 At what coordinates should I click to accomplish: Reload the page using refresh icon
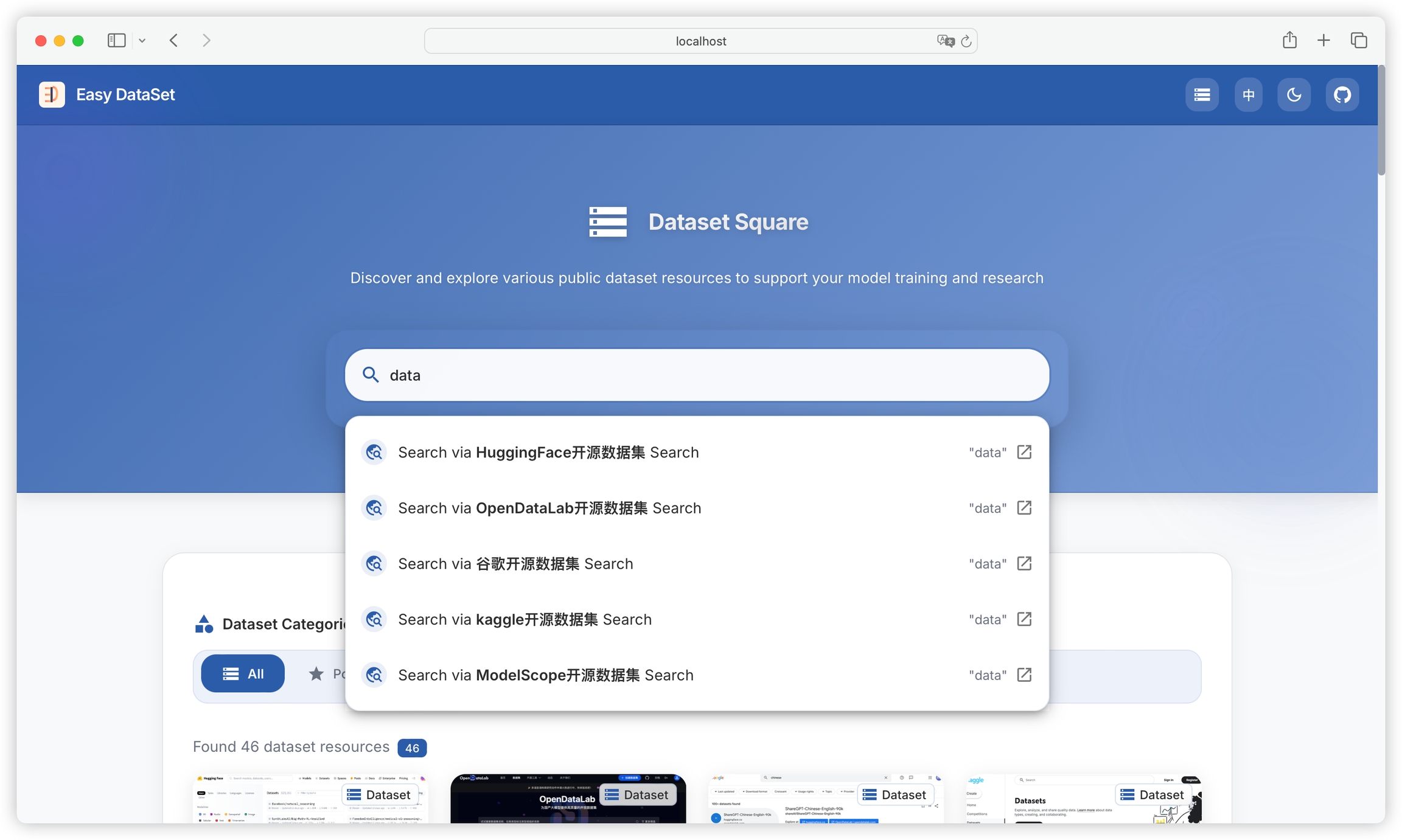tap(966, 41)
